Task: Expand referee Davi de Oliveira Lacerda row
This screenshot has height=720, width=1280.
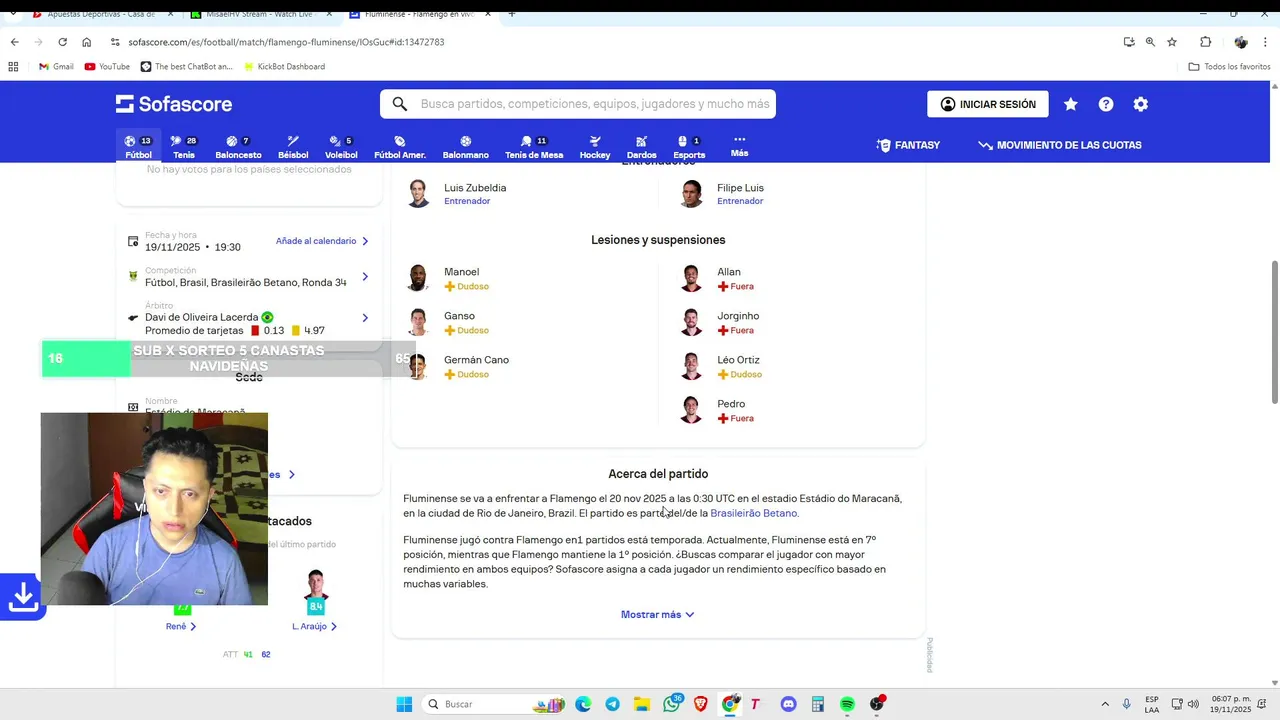Action: click(248, 319)
